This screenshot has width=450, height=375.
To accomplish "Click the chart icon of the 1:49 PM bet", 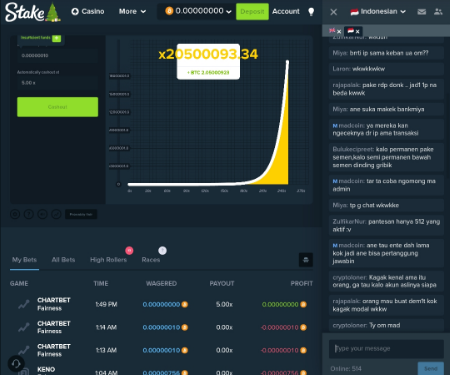I will tap(24, 304).
